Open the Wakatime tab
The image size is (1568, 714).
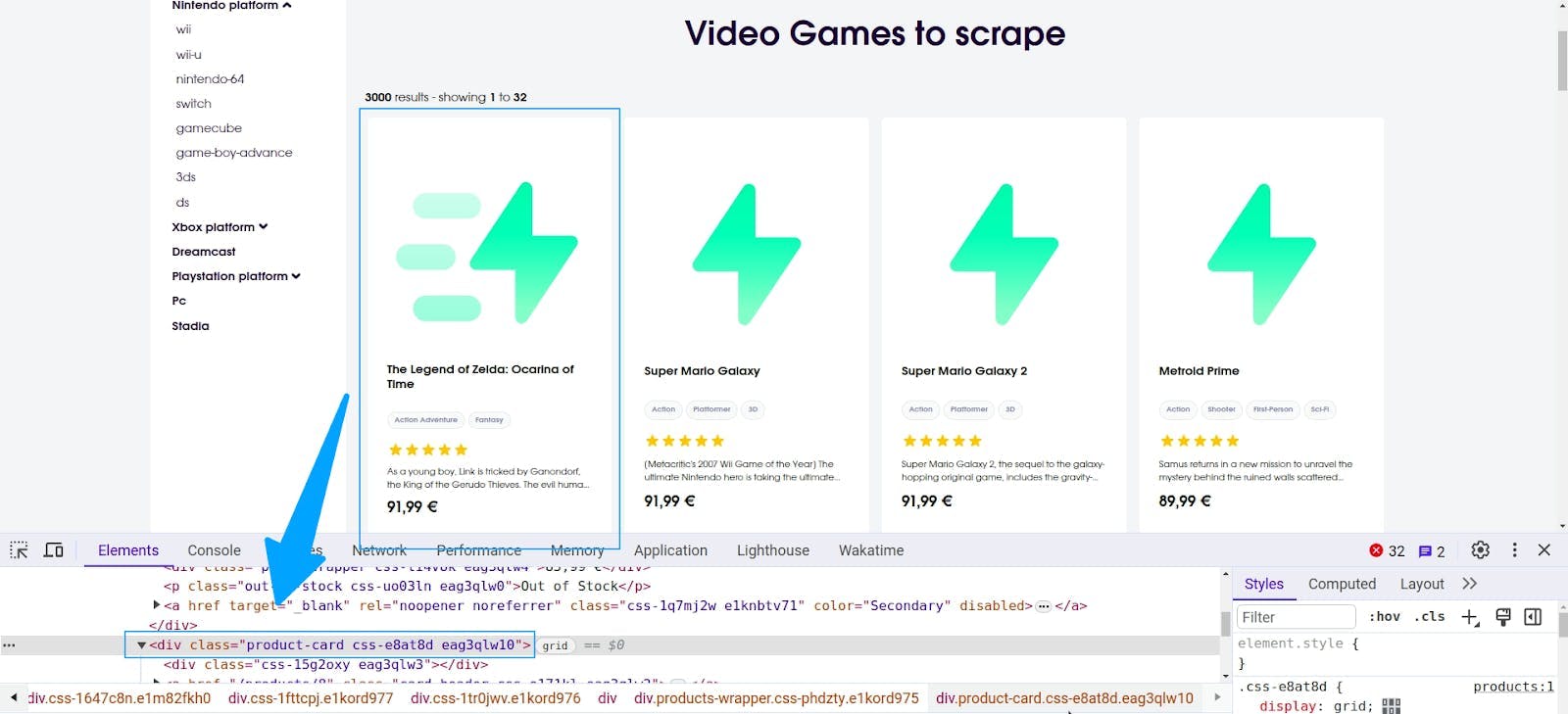[x=871, y=550]
